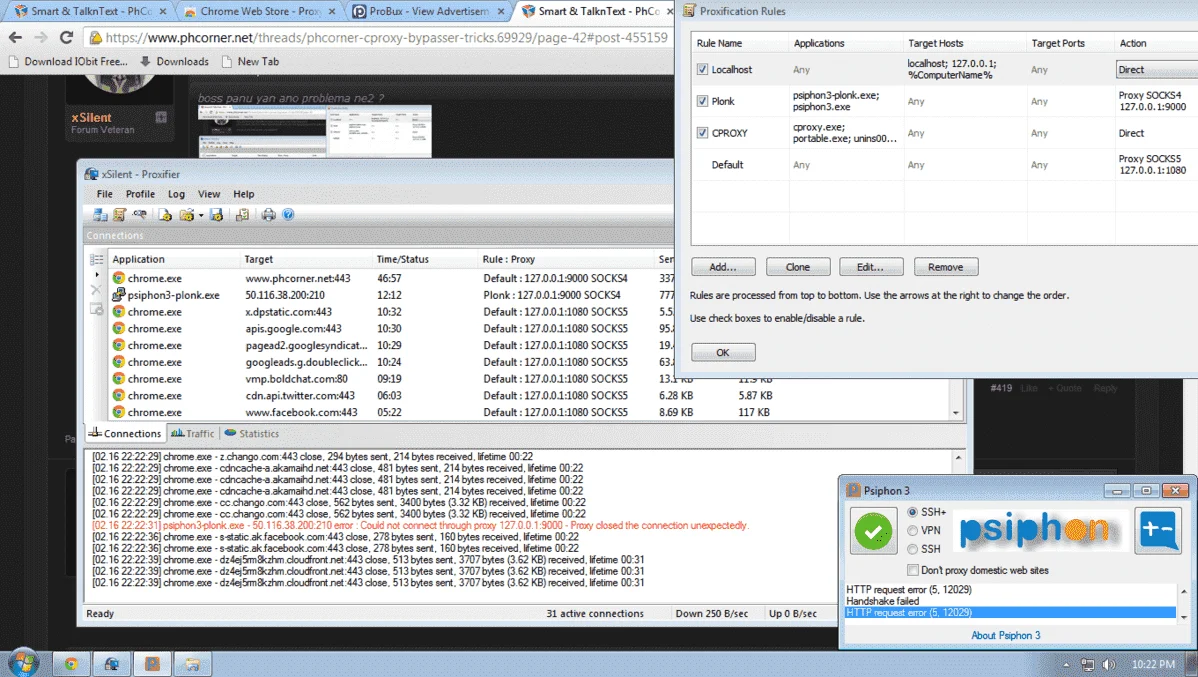Open Name Resolution (.com) toolbar icon

click(x=139, y=215)
